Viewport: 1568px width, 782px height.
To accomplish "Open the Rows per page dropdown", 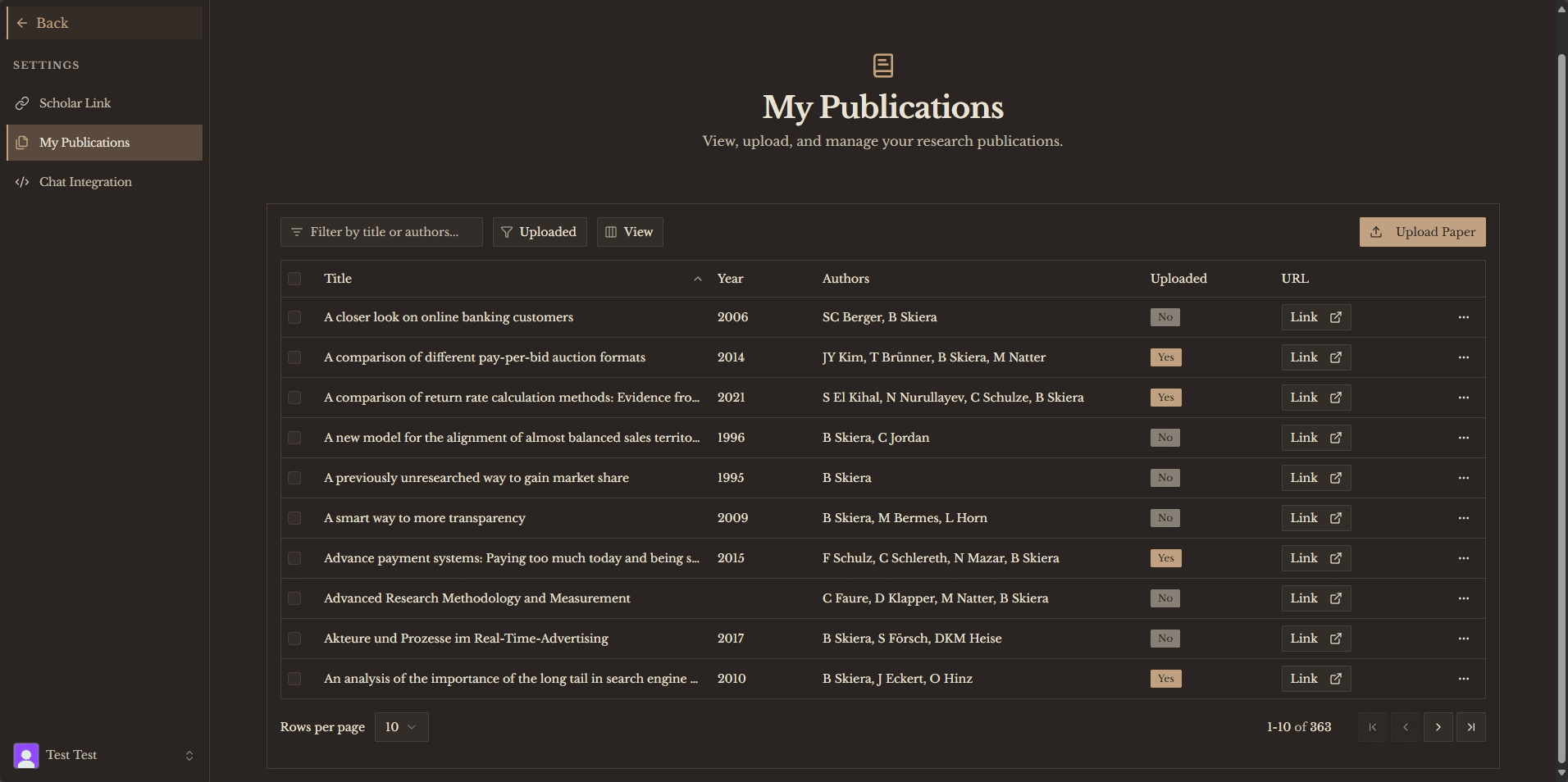I will [x=401, y=727].
